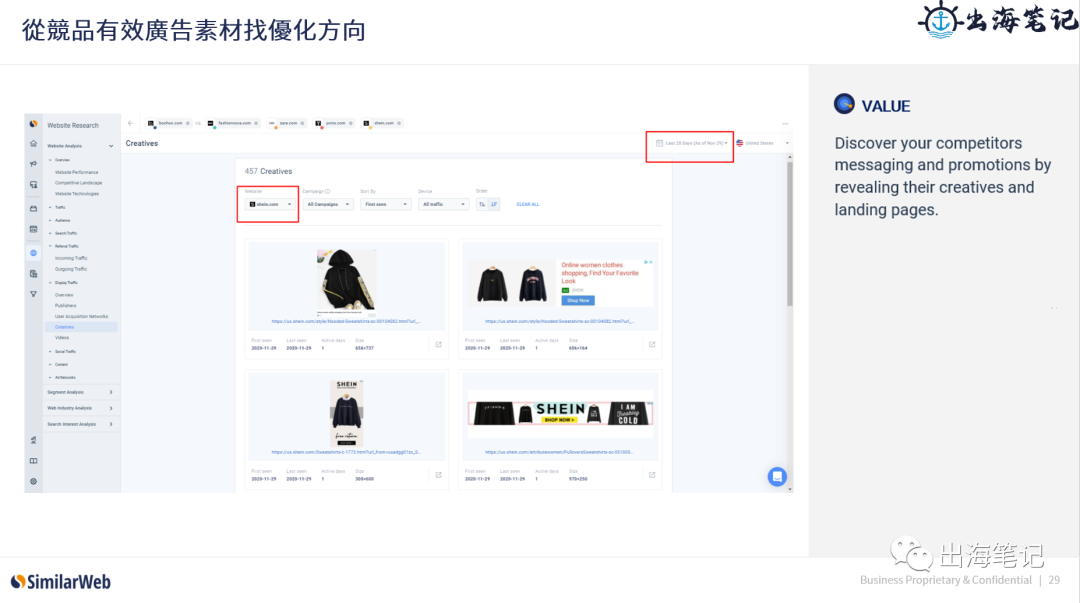The width and height of the screenshot is (1080, 603).
Task: Select the megaphone marketing icon in left rail
Action: click(33, 161)
